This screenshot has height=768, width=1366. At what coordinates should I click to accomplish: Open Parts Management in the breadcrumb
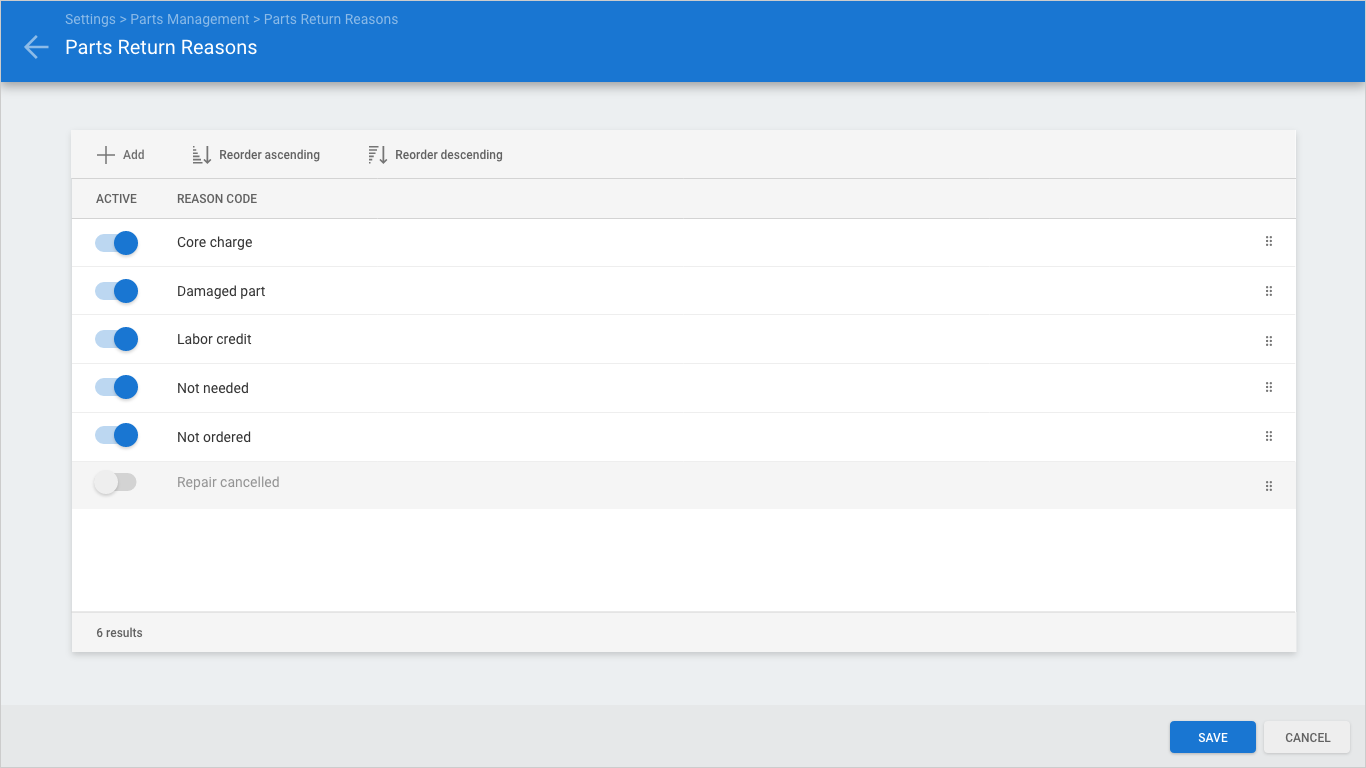click(x=190, y=19)
